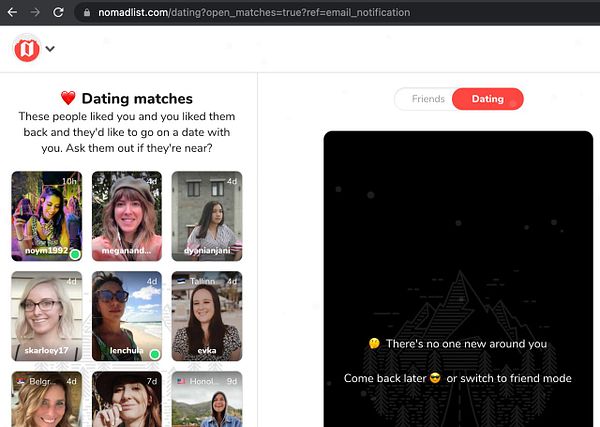The width and height of the screenshot is (600, 427).
Task: Open match evka profile card
Action: (207, 316)
